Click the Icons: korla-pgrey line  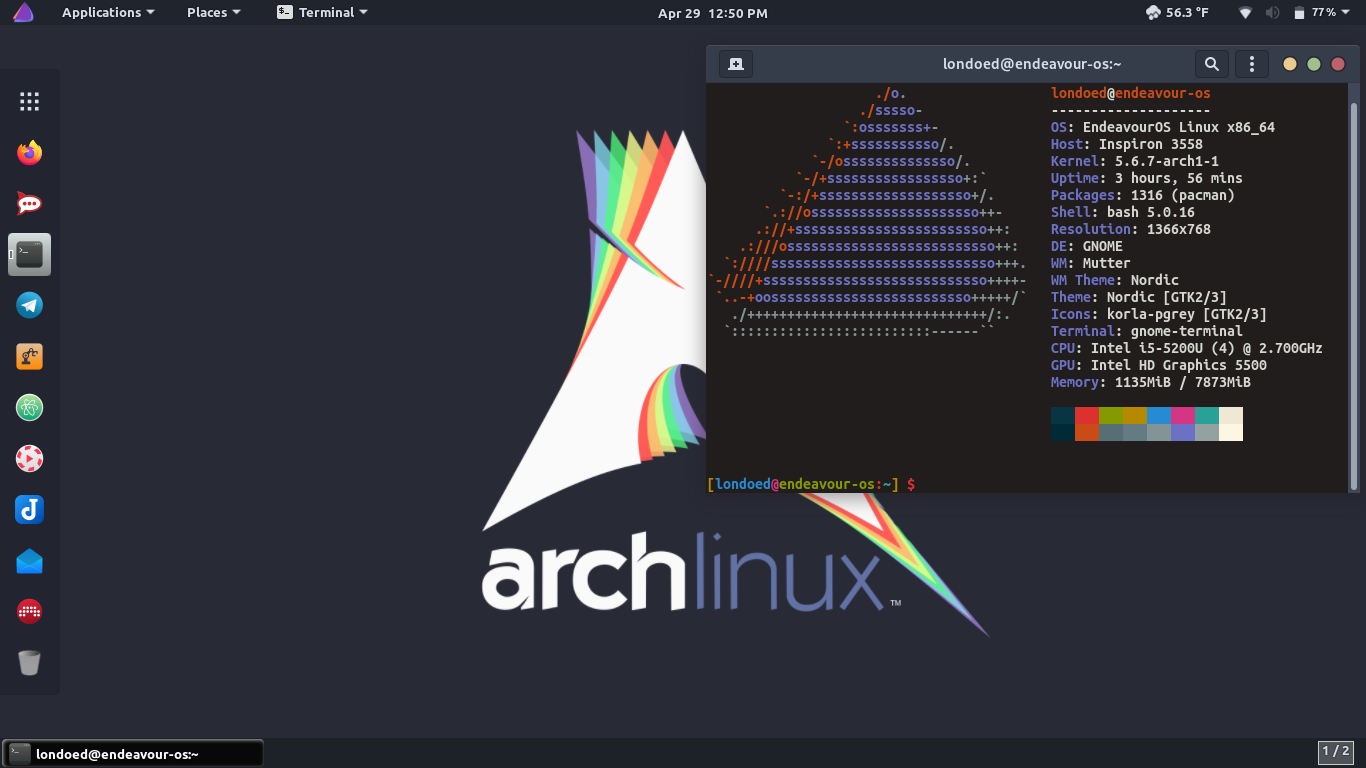1159,314
